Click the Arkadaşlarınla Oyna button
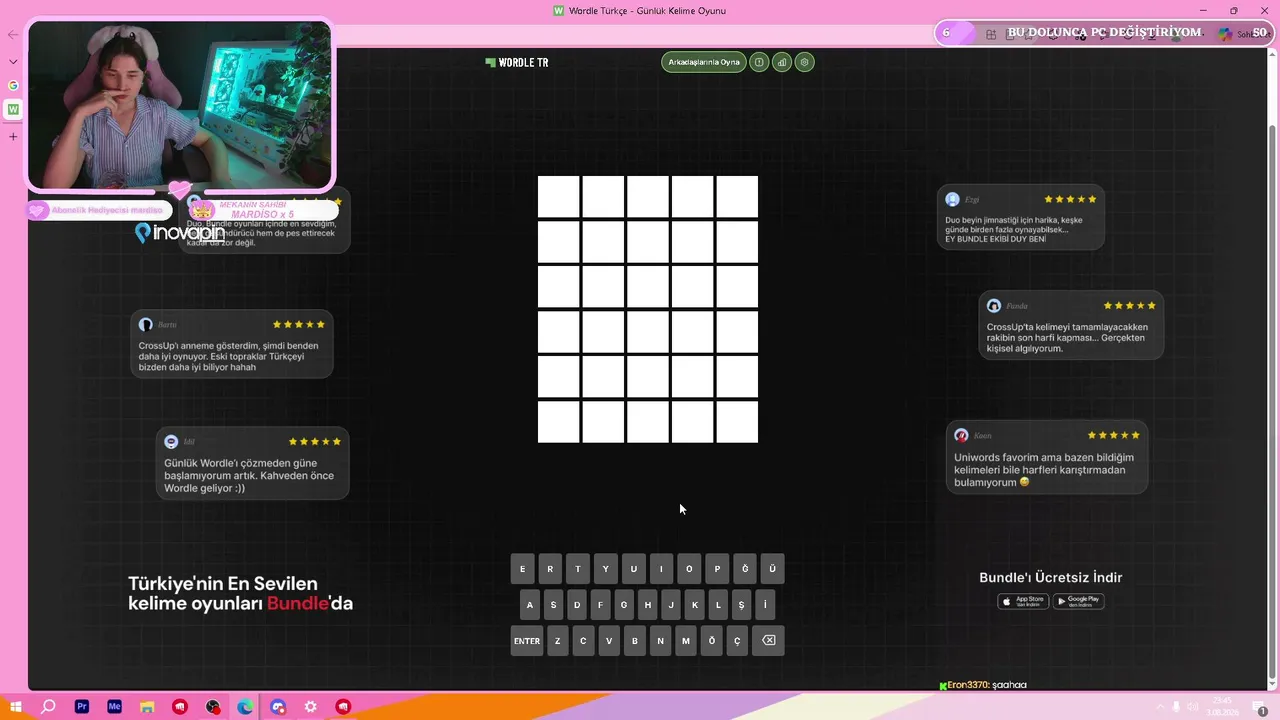 704,62
